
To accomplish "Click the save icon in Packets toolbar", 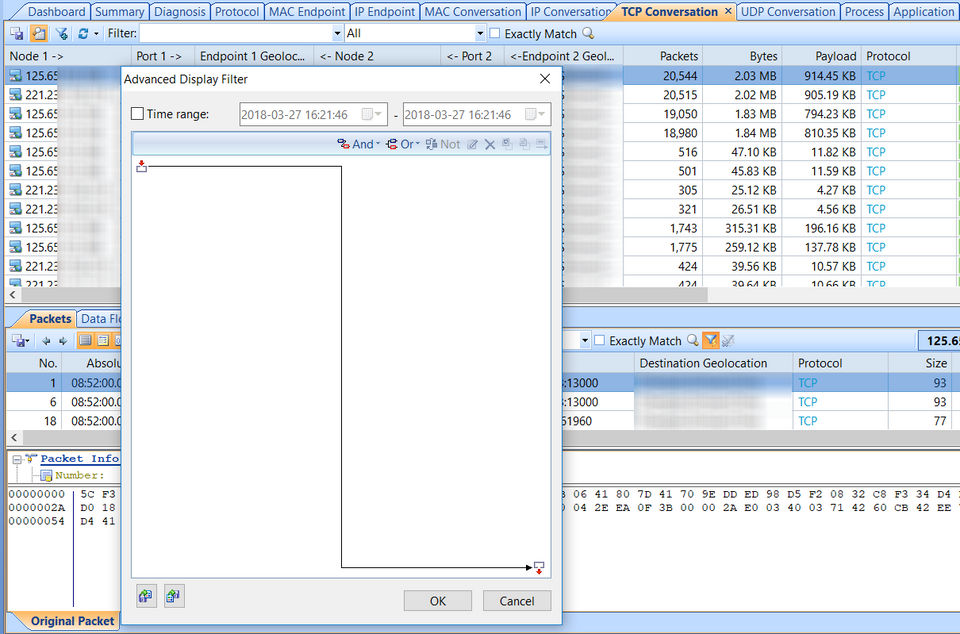I will [18, 341].
